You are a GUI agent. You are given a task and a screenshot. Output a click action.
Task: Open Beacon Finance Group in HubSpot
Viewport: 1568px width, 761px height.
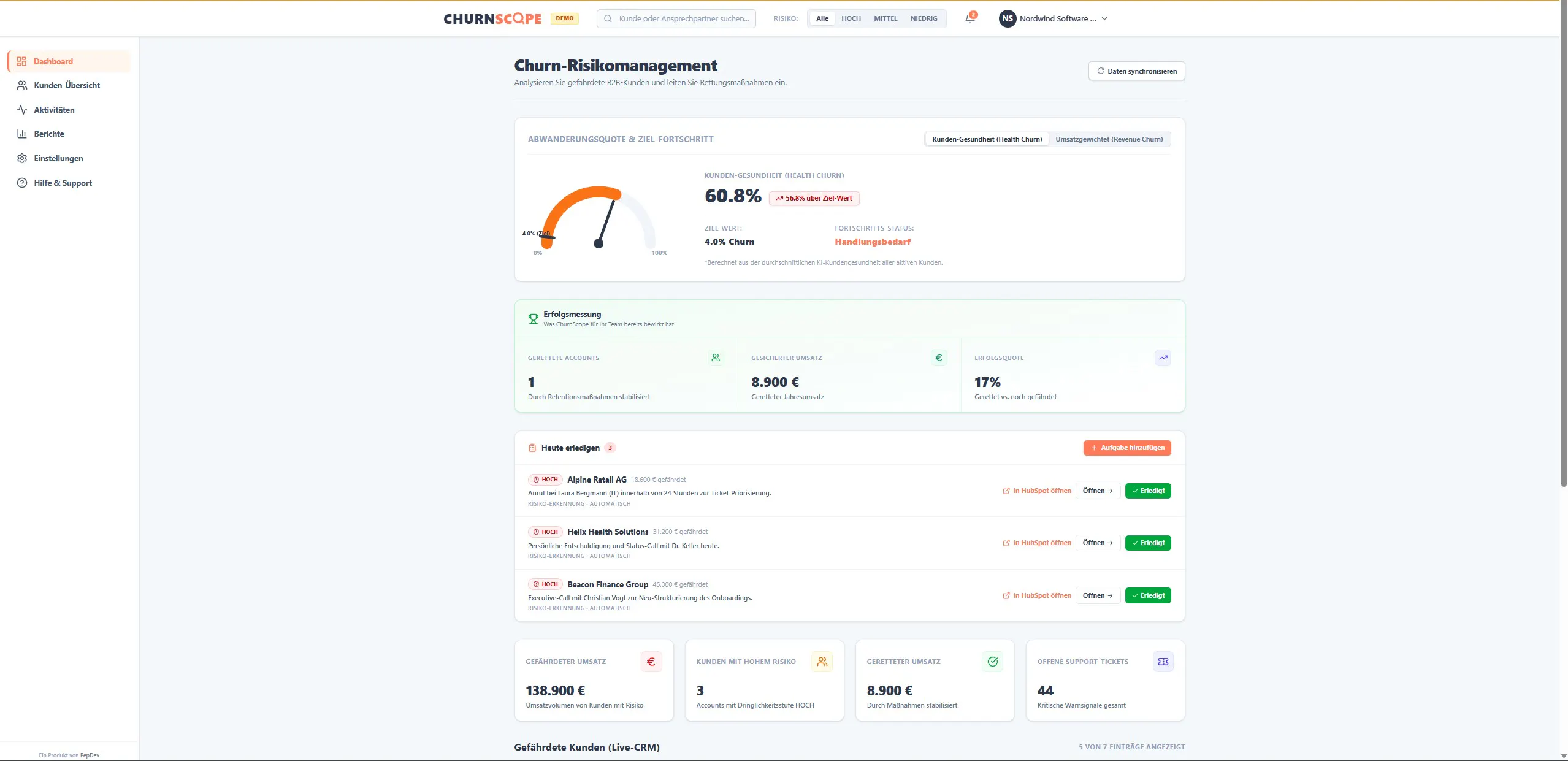(1037, 595)
